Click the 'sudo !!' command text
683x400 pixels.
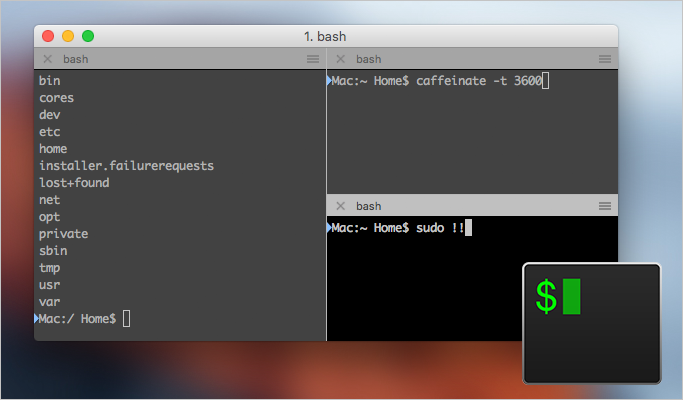coord(440,227)
